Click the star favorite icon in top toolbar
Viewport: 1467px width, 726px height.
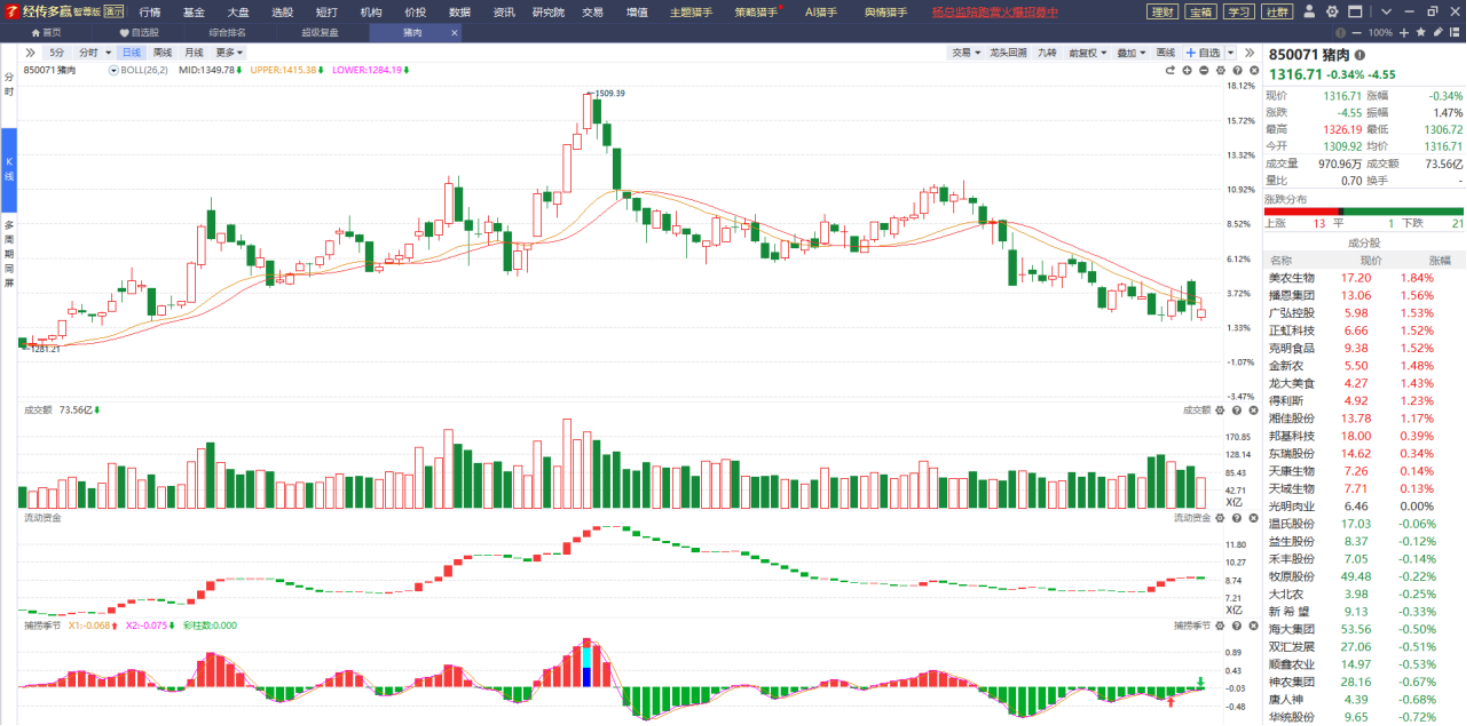point(1422,32)
